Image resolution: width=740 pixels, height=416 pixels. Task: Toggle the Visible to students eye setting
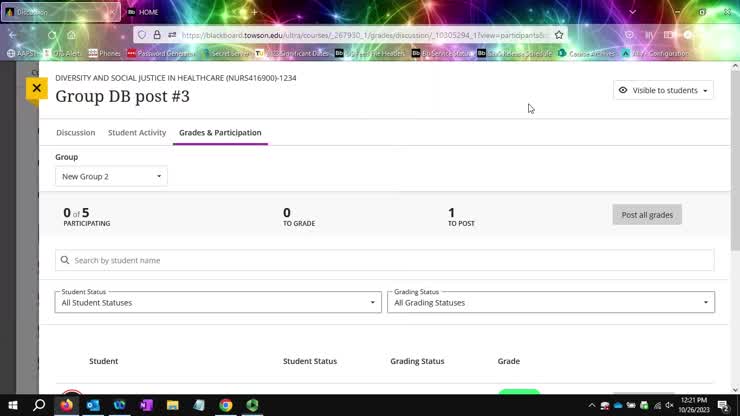click(663, 90)
